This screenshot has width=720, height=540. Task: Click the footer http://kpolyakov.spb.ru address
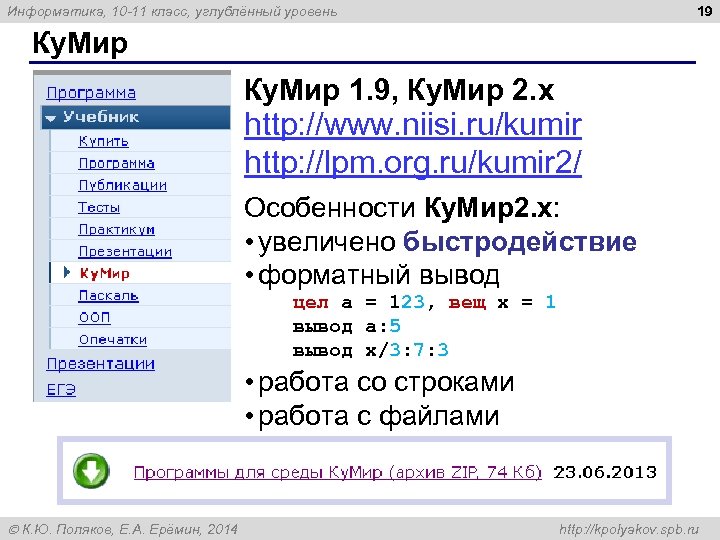point(629,529)
